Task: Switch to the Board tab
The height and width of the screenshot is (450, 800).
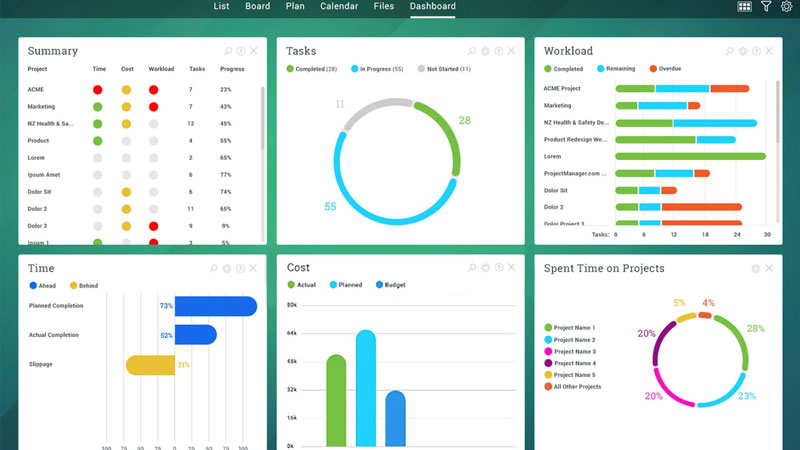Action: pyautogui.click(x=257, y=6)
